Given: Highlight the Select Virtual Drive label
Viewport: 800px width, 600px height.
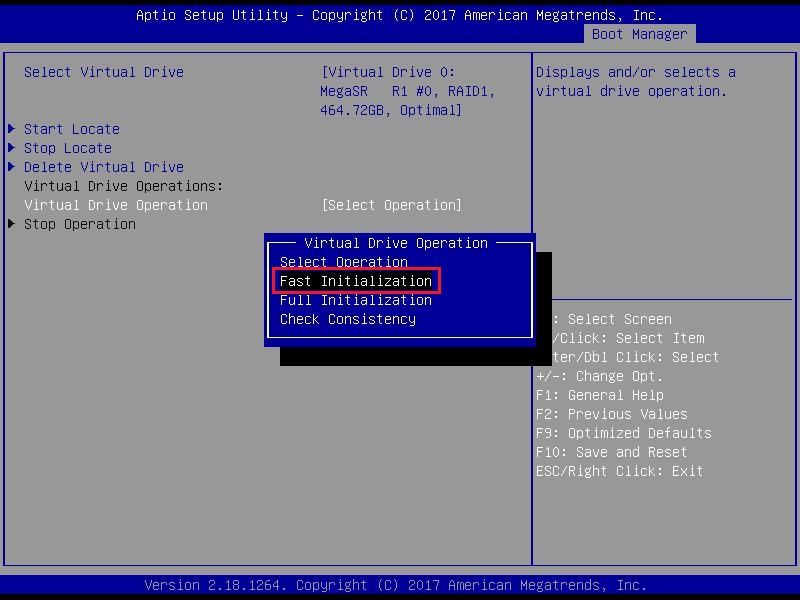Looking at the screenshot, I should click(x=104, y=72).
